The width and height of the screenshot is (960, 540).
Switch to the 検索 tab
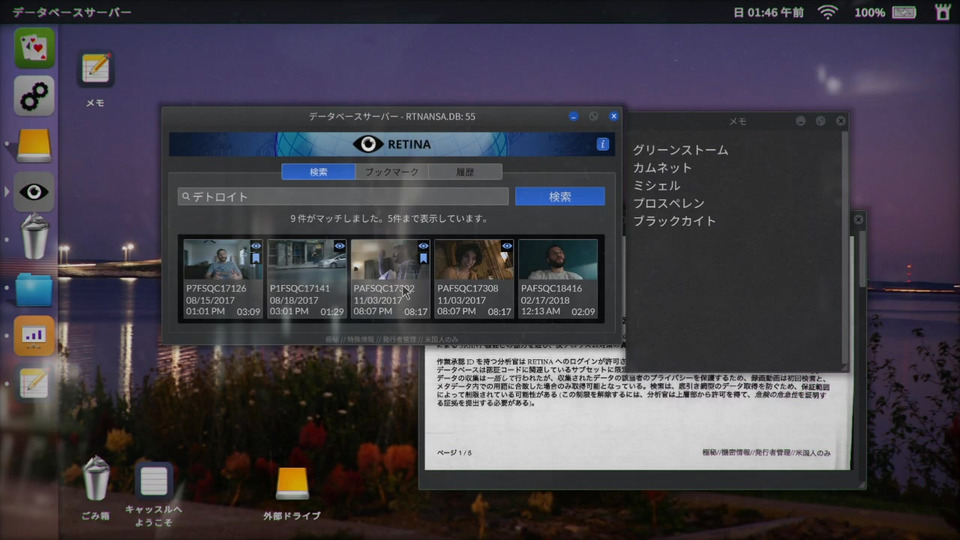318,172
